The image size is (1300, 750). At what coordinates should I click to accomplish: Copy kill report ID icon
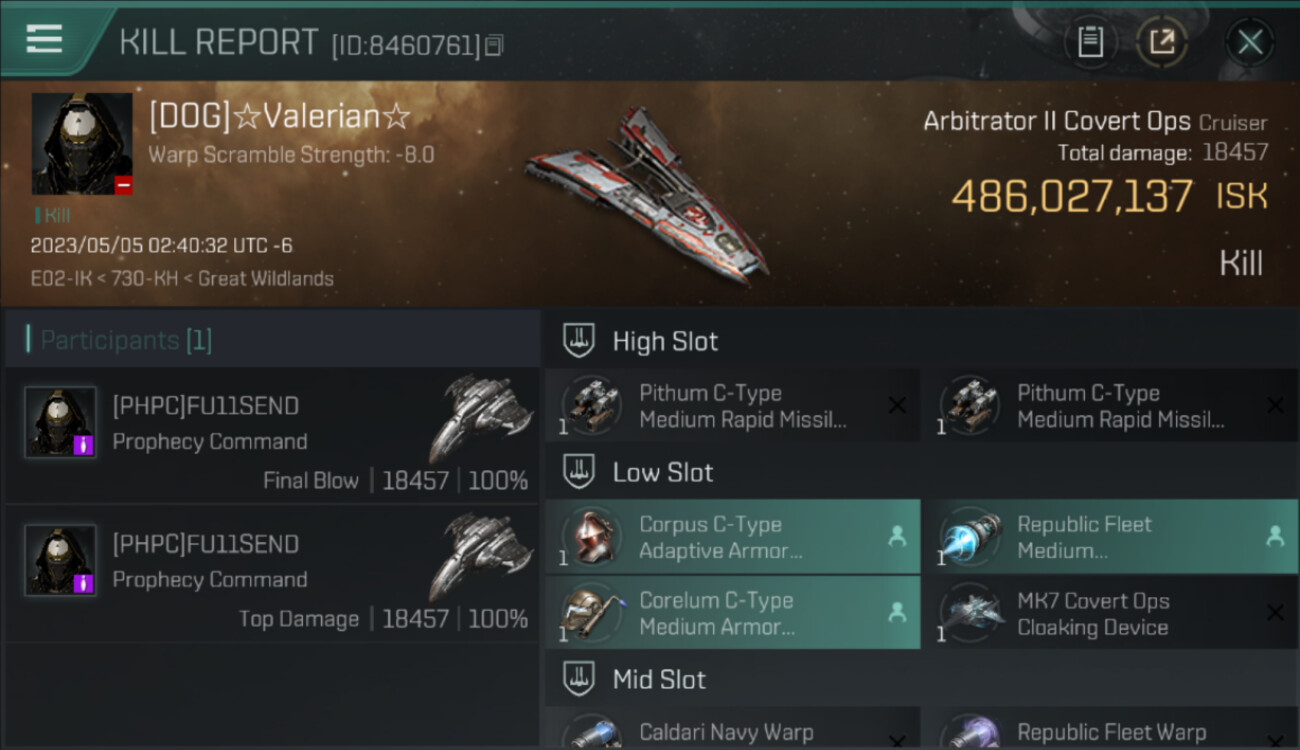point(494,45)
